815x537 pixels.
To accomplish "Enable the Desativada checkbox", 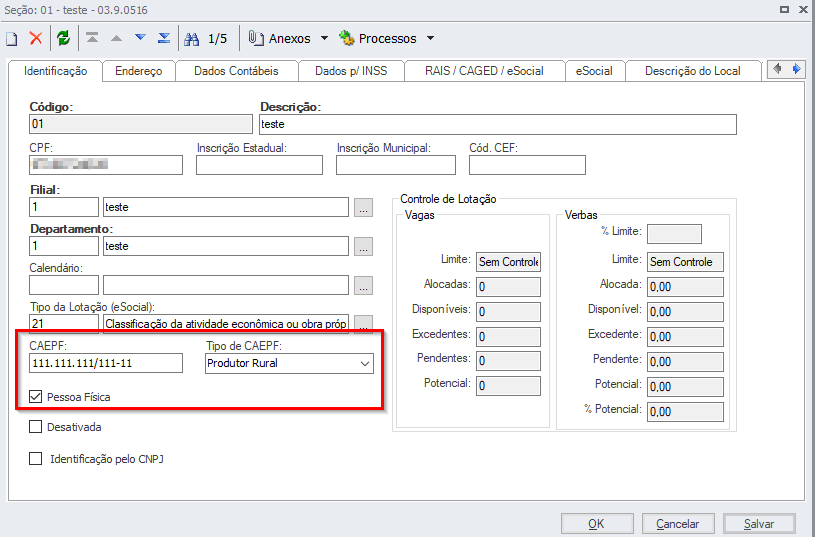I will (x=35, y=427).
